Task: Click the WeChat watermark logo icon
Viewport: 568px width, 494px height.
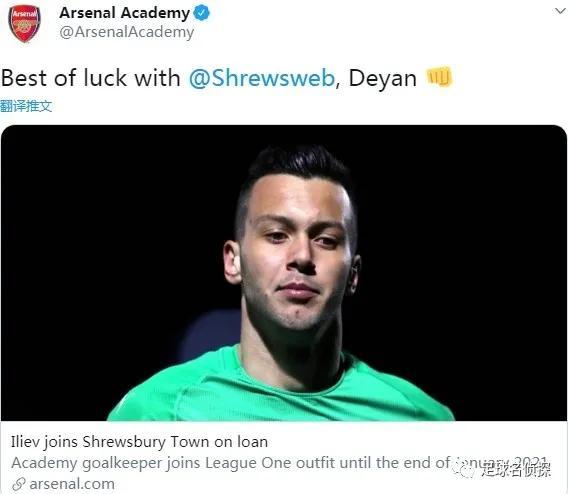Action: (x=464, y=470)
